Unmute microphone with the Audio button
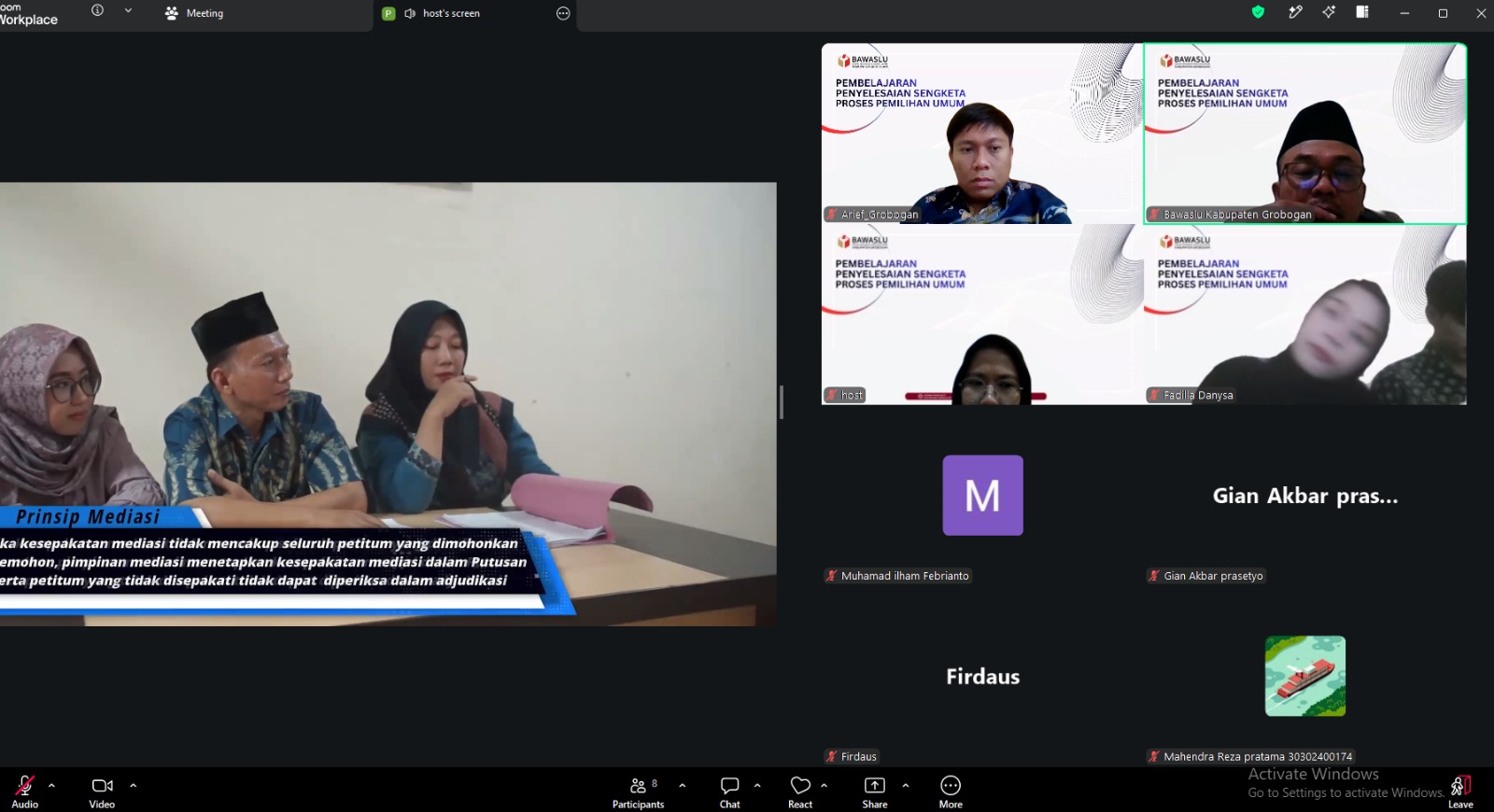Image resolution: width=1494 pixels, height=812 pixels. click(25, 791)
